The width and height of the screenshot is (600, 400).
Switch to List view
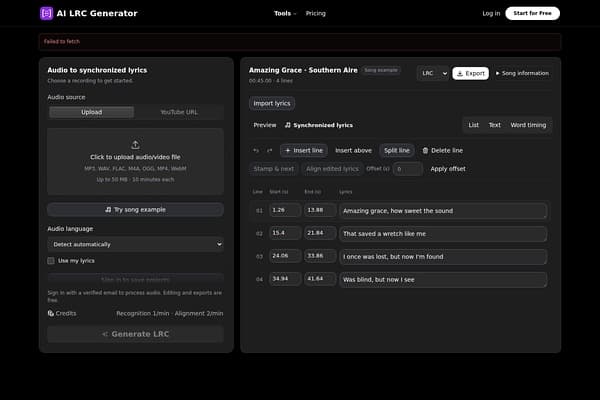coord(473,125)
